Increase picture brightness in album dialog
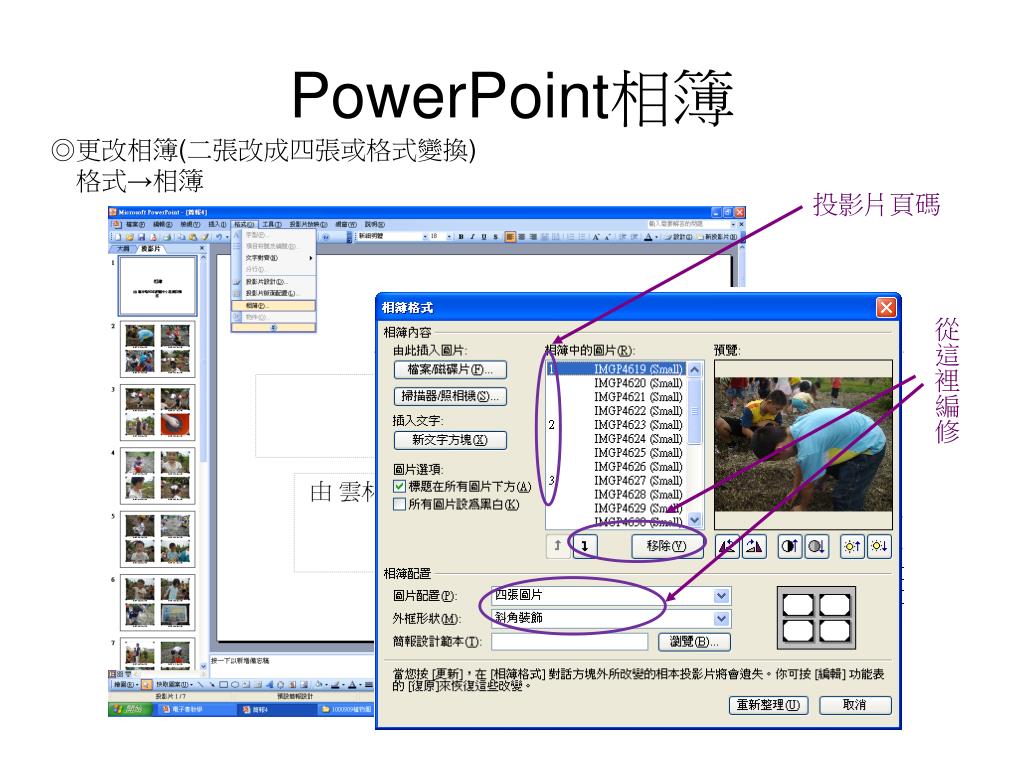Image resolution: width=1024 pixels, height=768 pixels. tap(852, 546)
